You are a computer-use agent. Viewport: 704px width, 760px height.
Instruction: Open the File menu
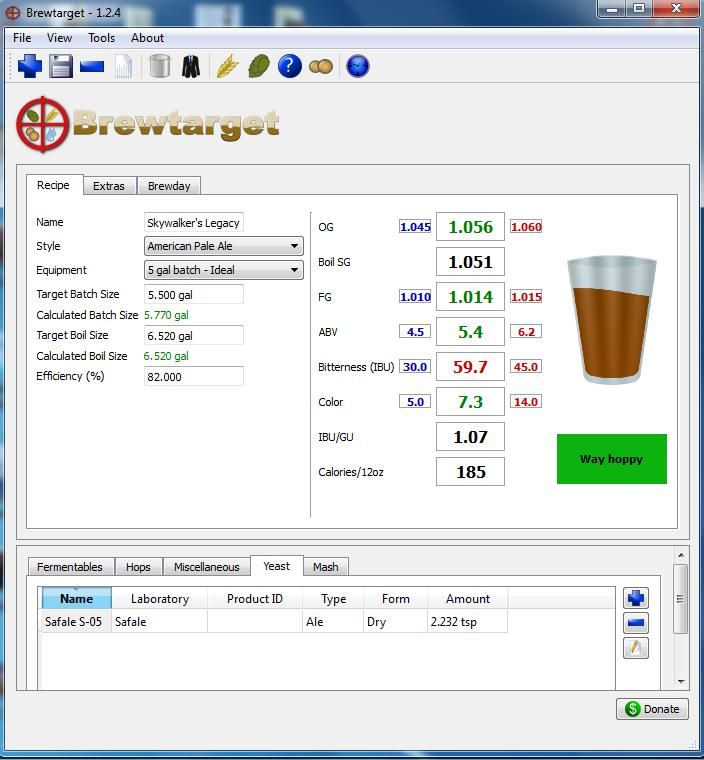22,38
